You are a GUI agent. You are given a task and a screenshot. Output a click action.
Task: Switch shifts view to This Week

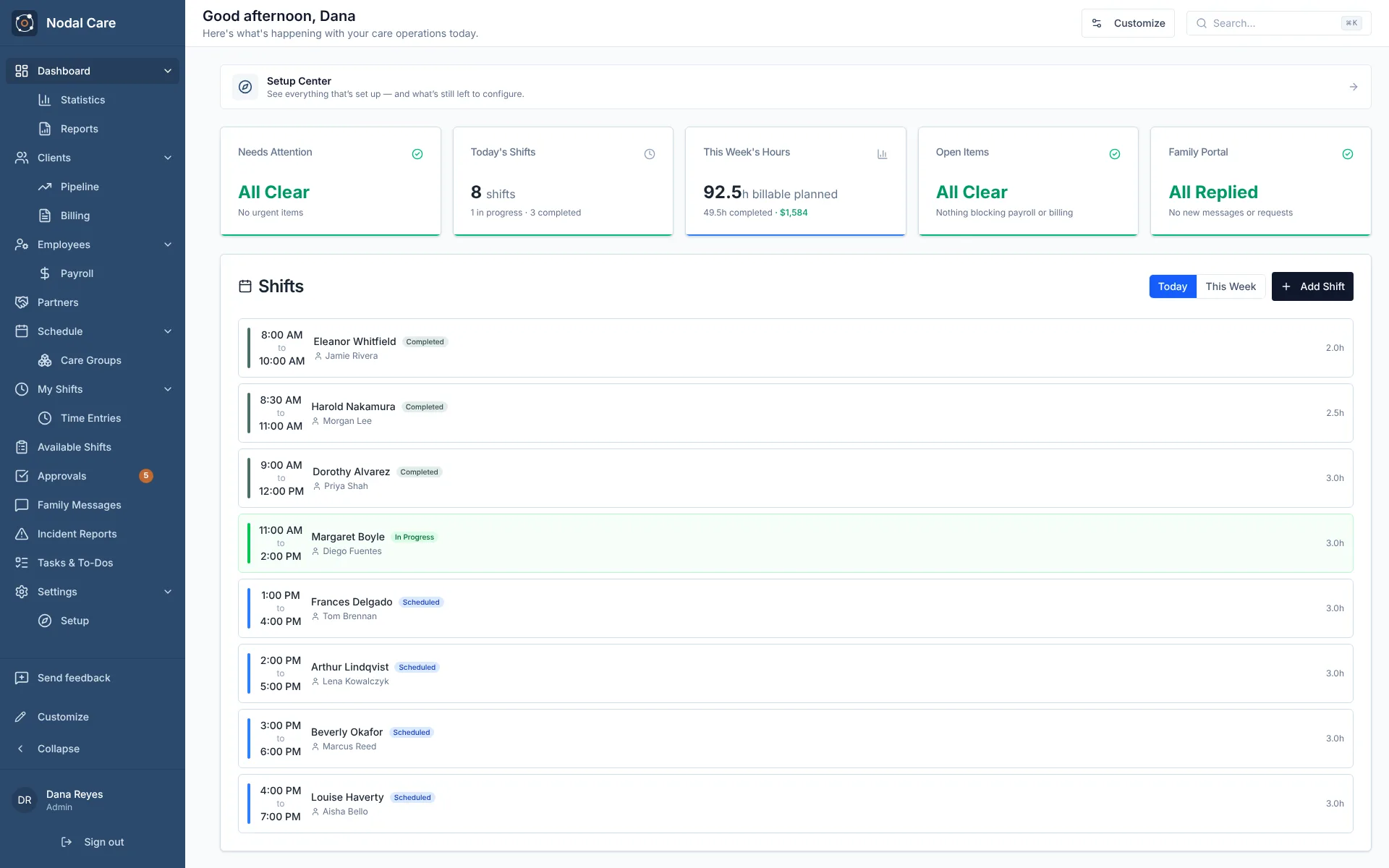coord(1231,286)
